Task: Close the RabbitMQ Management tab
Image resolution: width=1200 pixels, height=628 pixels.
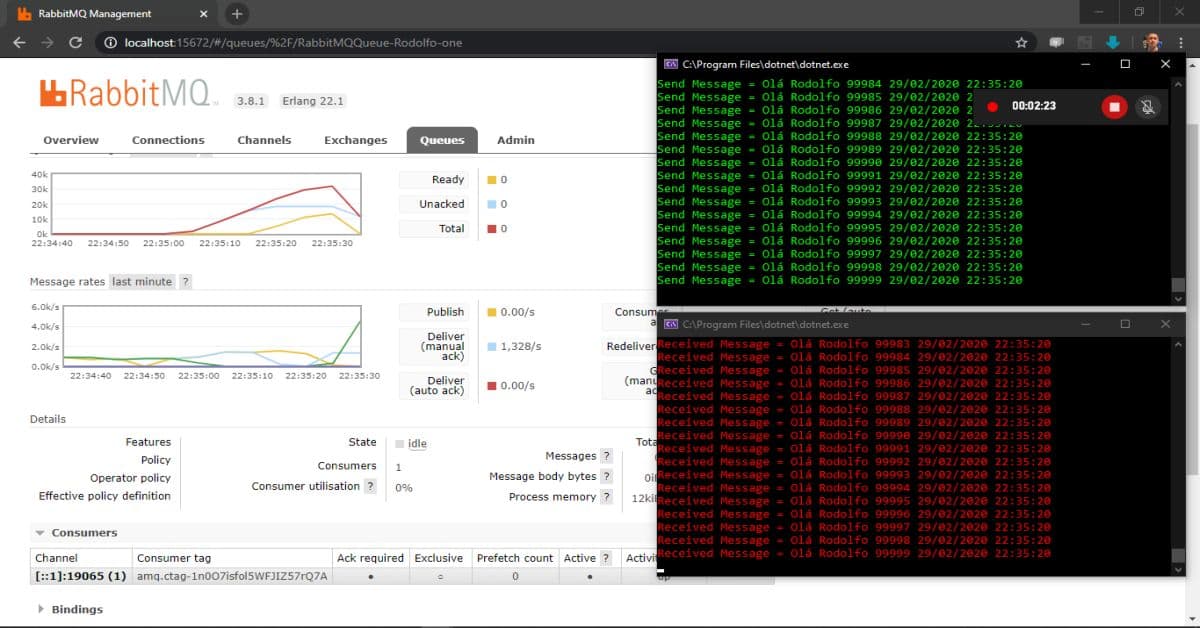Action: 203,14
